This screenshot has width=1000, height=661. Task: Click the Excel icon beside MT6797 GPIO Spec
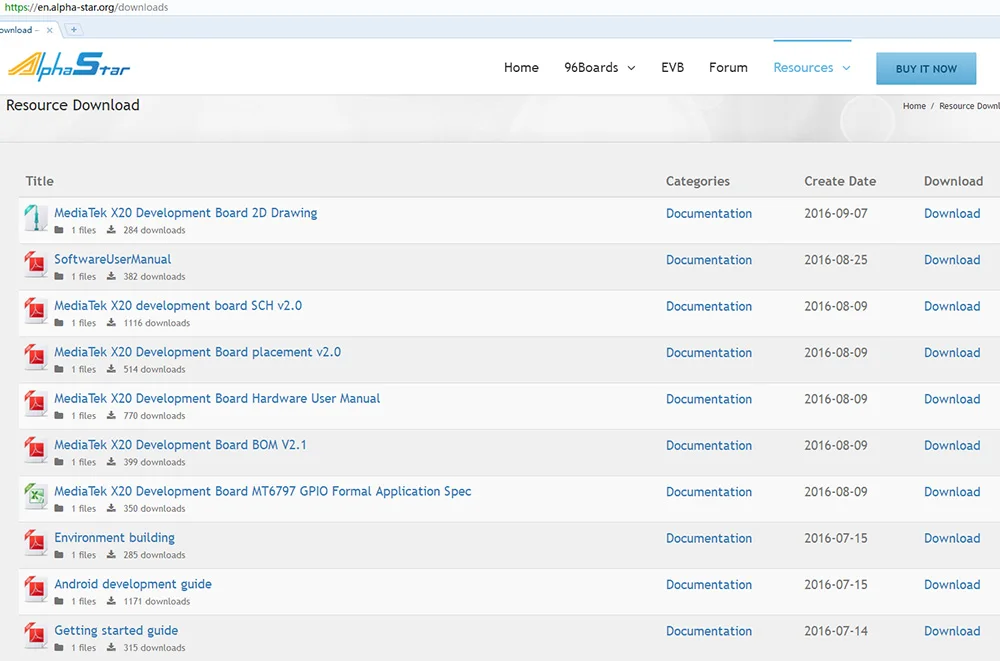click(36, 496)
